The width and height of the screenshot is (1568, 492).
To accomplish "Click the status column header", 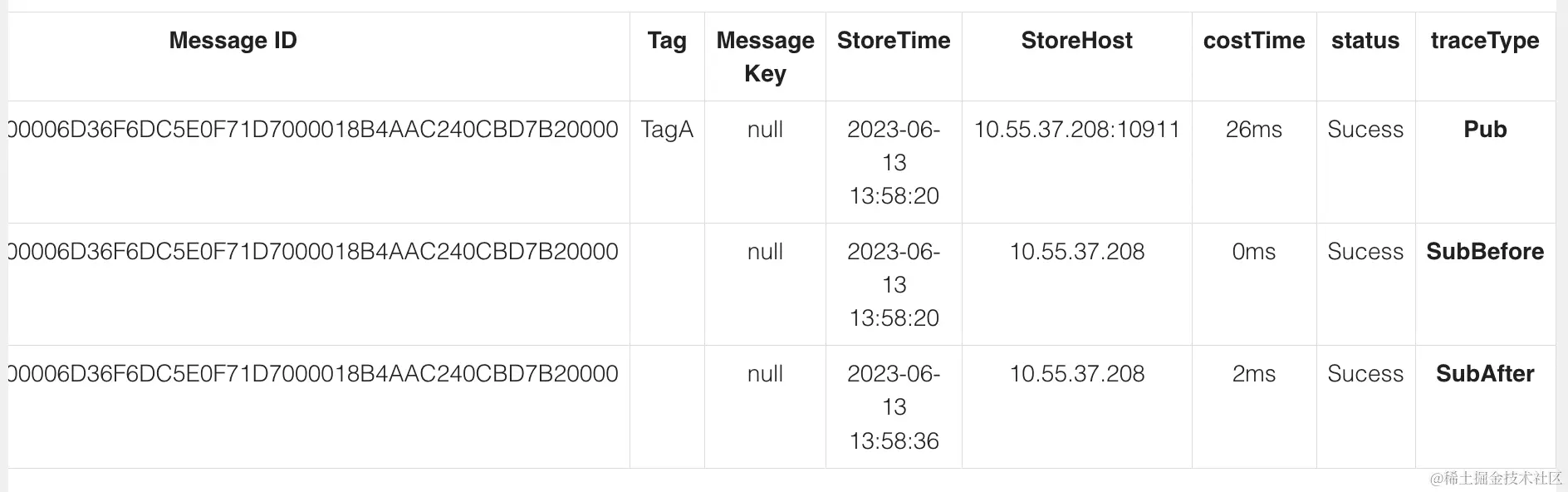I will point(1365,41).
